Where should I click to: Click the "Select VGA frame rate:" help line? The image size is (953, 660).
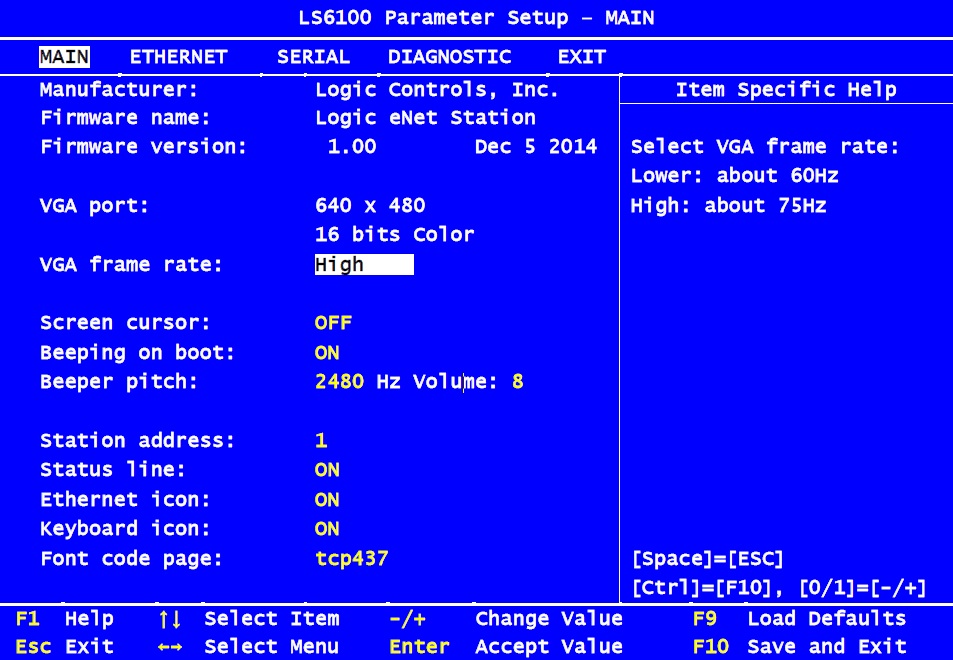point(765,146)
